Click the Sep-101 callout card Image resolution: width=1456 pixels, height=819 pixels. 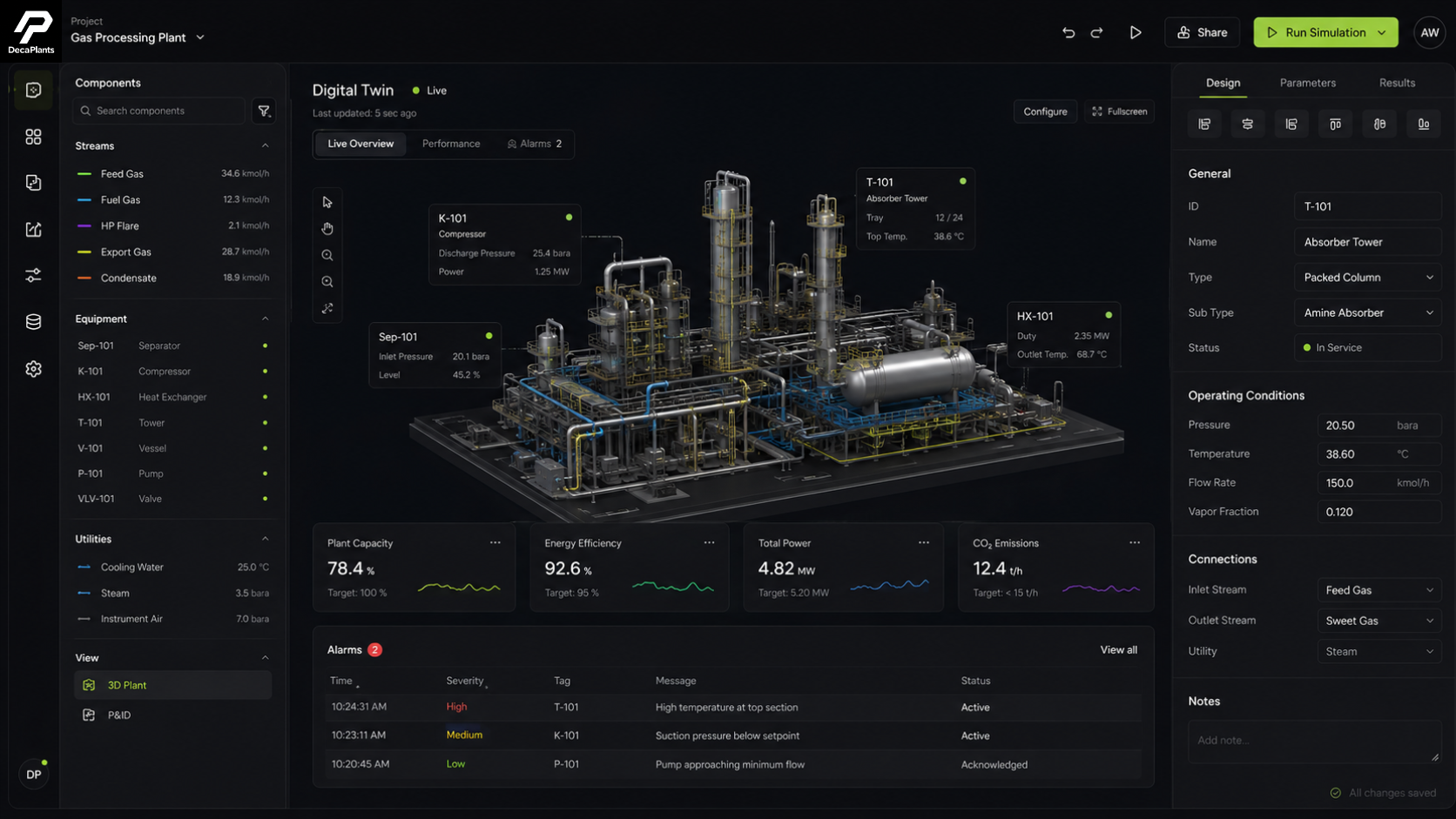click(x=435, y=355)
